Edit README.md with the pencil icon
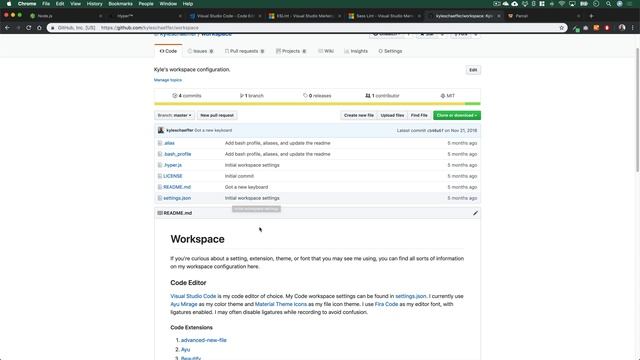640x360 pixels. tap(475, 213)
